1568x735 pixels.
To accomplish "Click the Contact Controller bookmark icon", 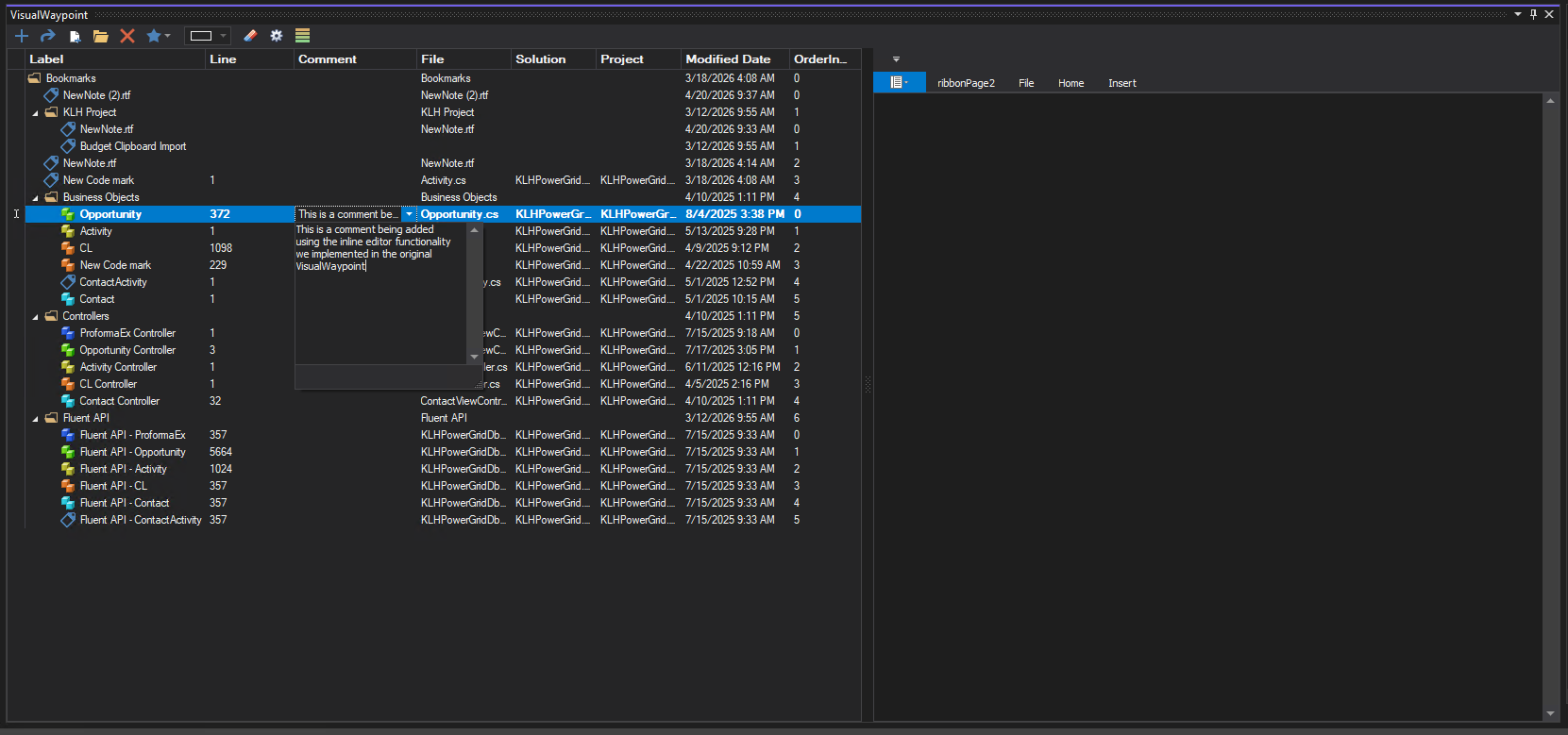I will [x=69, y=401].
